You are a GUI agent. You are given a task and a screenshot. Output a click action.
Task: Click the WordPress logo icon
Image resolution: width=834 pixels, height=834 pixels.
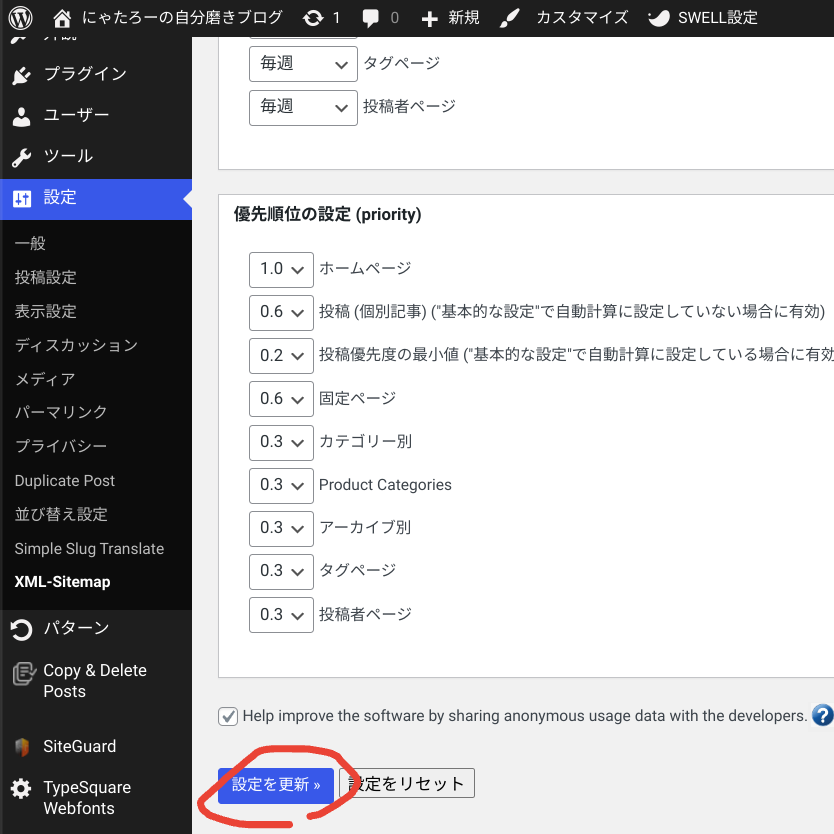coord(21,17)
